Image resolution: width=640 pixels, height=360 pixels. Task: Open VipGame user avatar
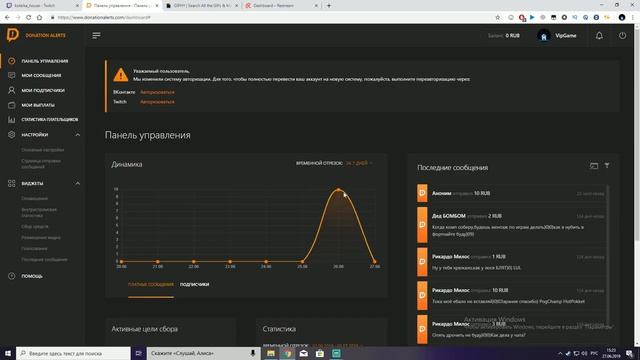pos(544,36)
